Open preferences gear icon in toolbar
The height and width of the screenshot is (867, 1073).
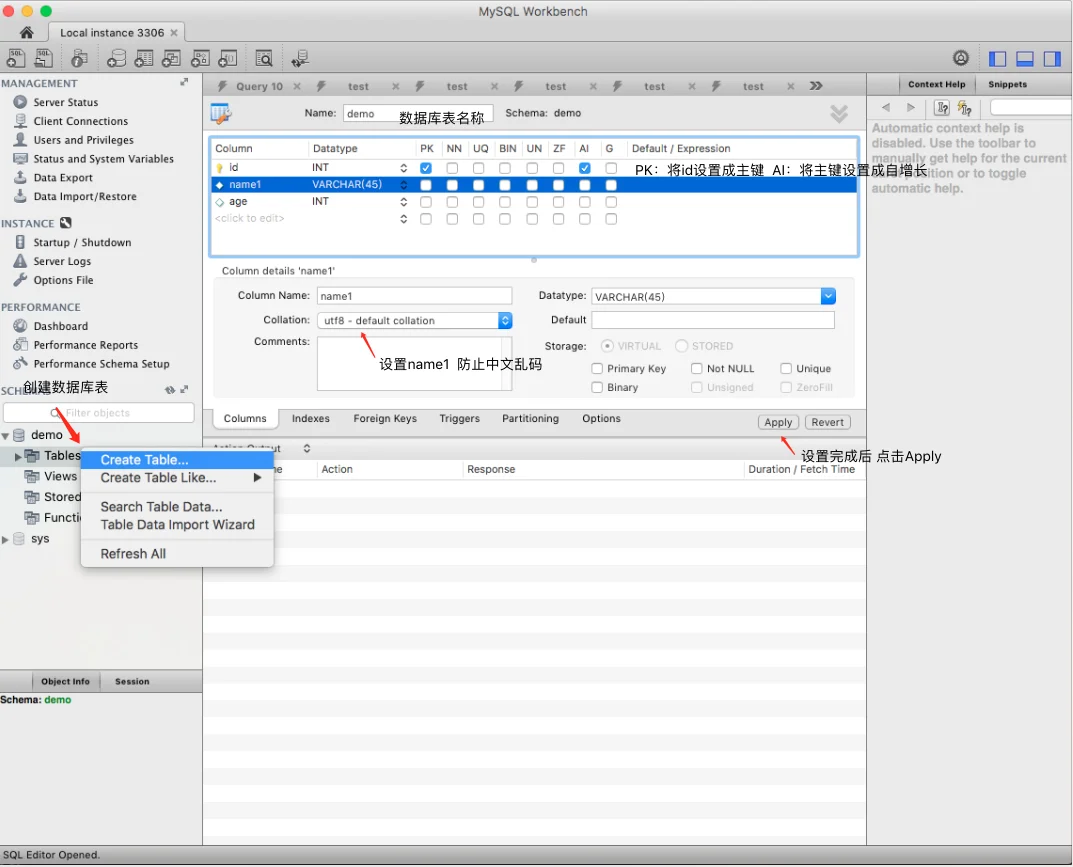[961, 58]
